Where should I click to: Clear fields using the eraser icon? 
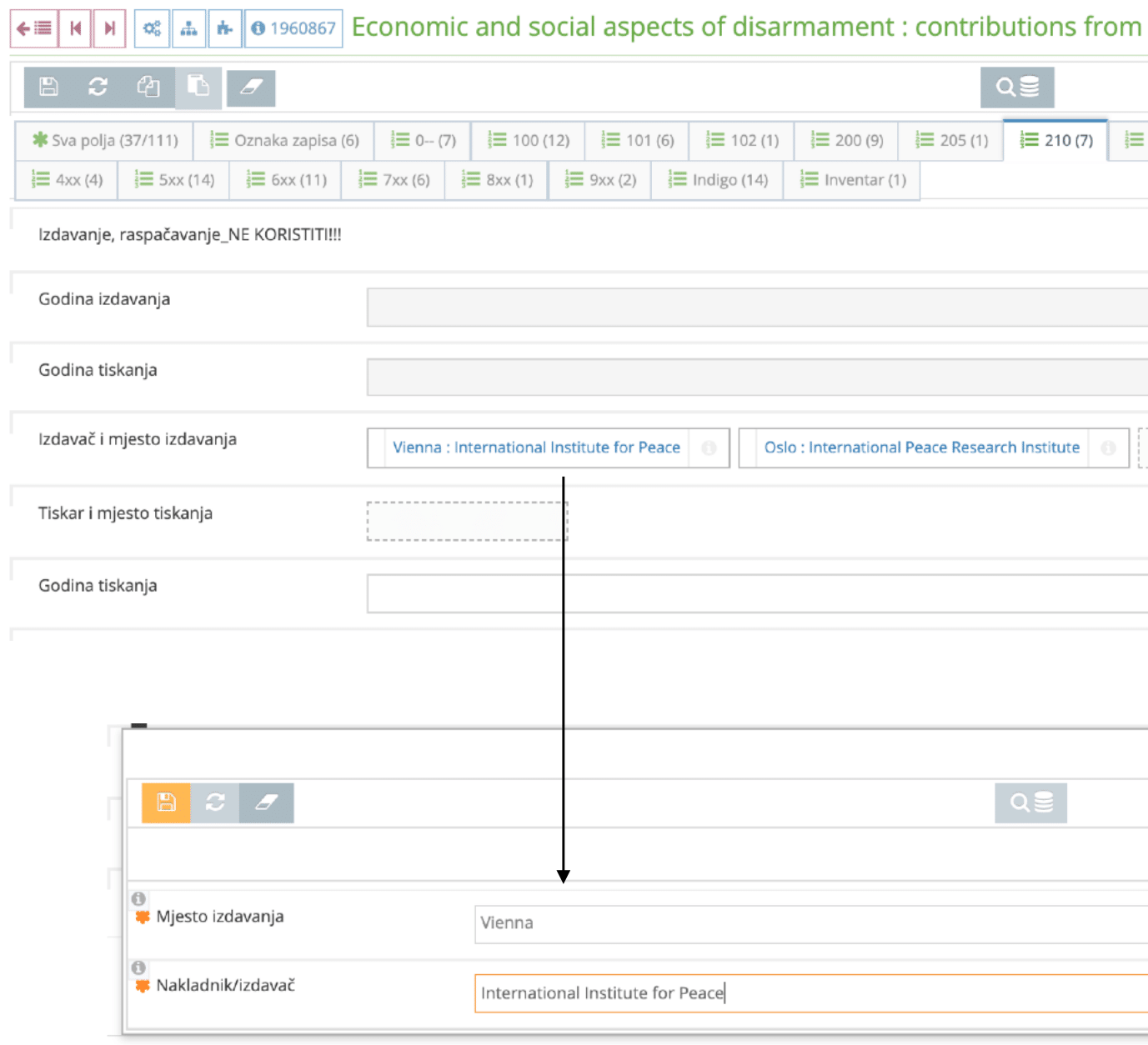tap(252, 86)
